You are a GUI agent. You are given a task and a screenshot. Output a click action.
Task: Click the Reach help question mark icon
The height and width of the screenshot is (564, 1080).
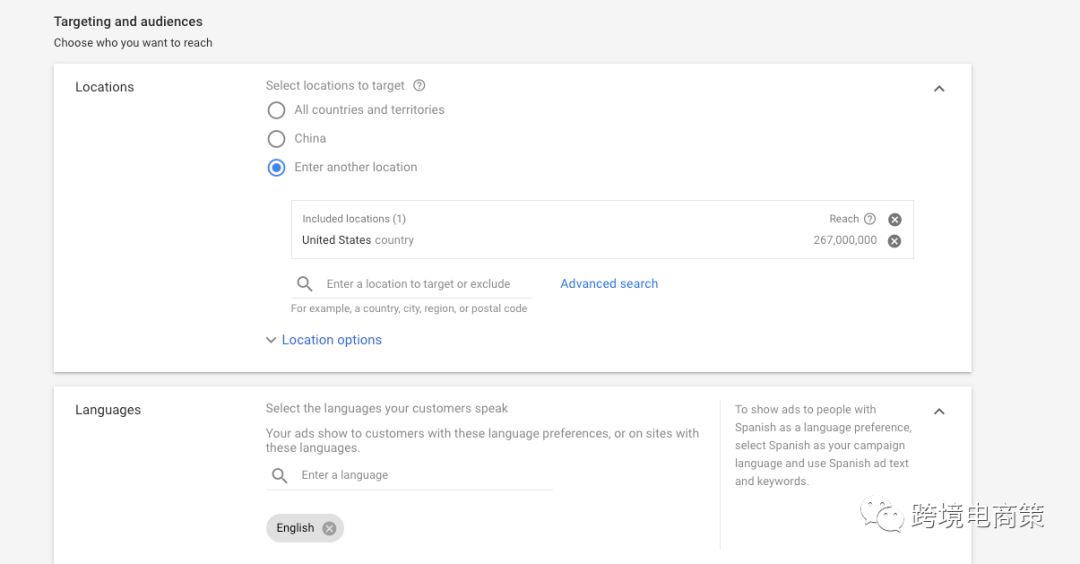click(870, 219)
